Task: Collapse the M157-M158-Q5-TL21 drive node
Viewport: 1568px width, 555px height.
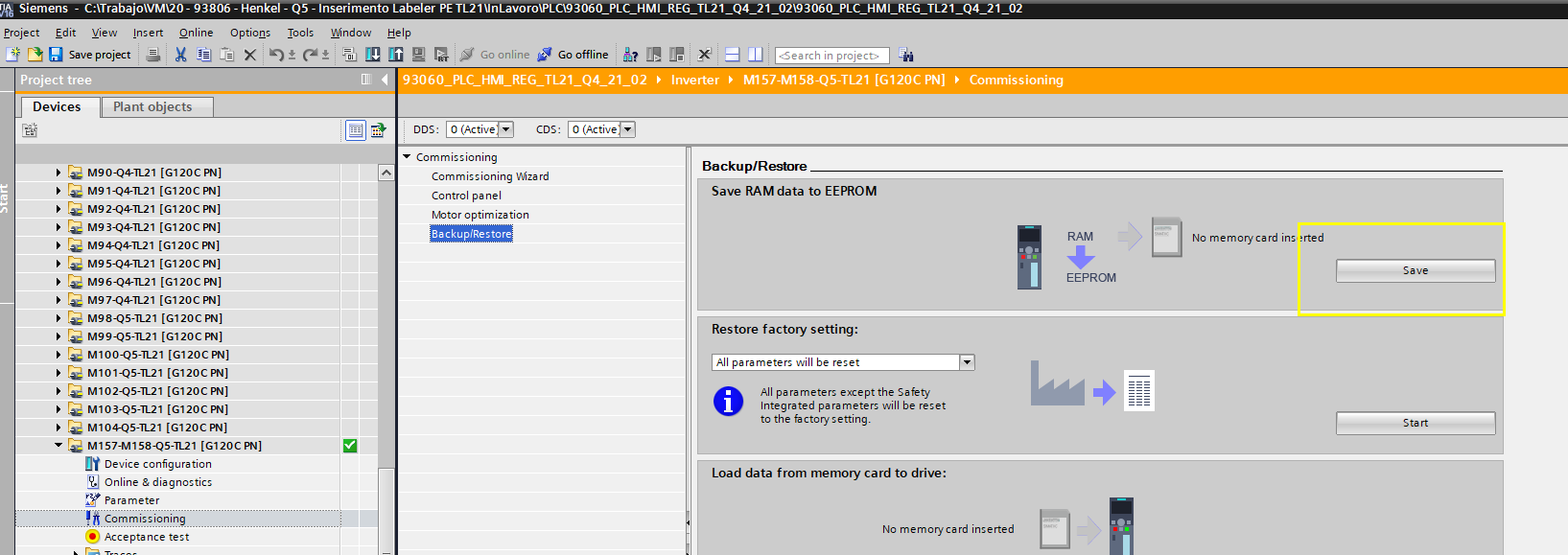Action: tap(58, 446)
